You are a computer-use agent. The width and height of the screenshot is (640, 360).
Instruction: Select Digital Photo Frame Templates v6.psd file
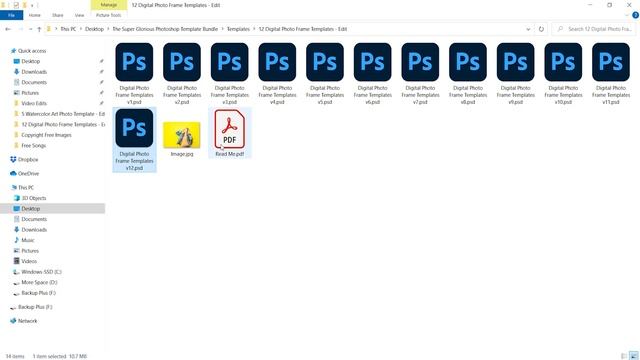[x=373, y=73]
